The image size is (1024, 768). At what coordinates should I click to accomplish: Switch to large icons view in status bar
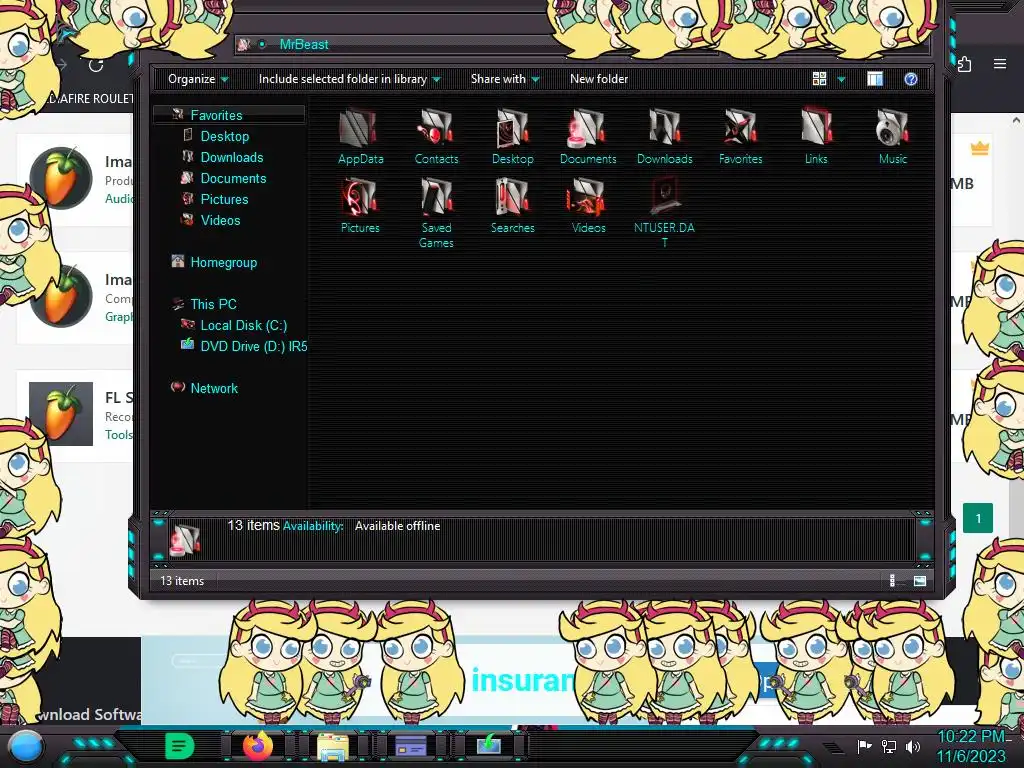920,581
